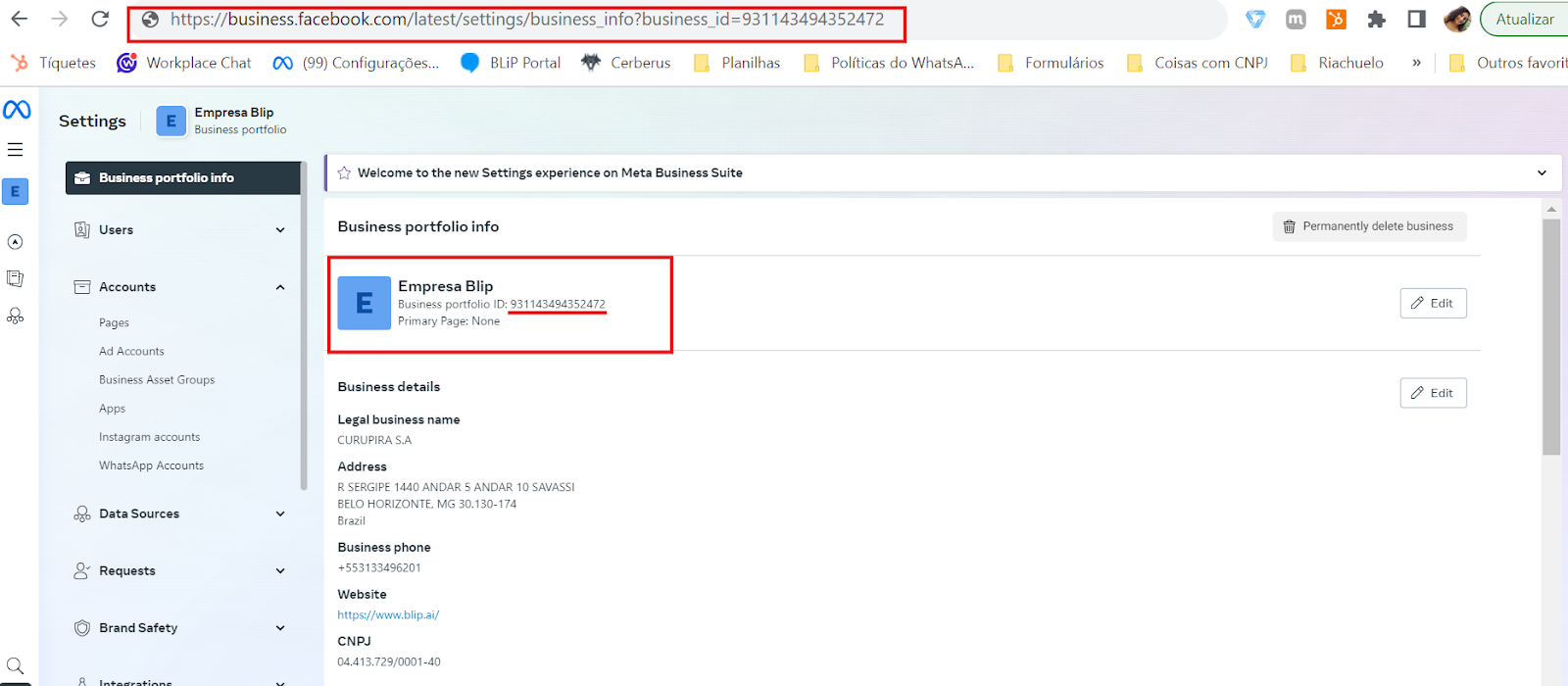Open the Coisas com CNPJ bookmark folder
This screenshot has height=686, width=1568.
click(1198, 63)
